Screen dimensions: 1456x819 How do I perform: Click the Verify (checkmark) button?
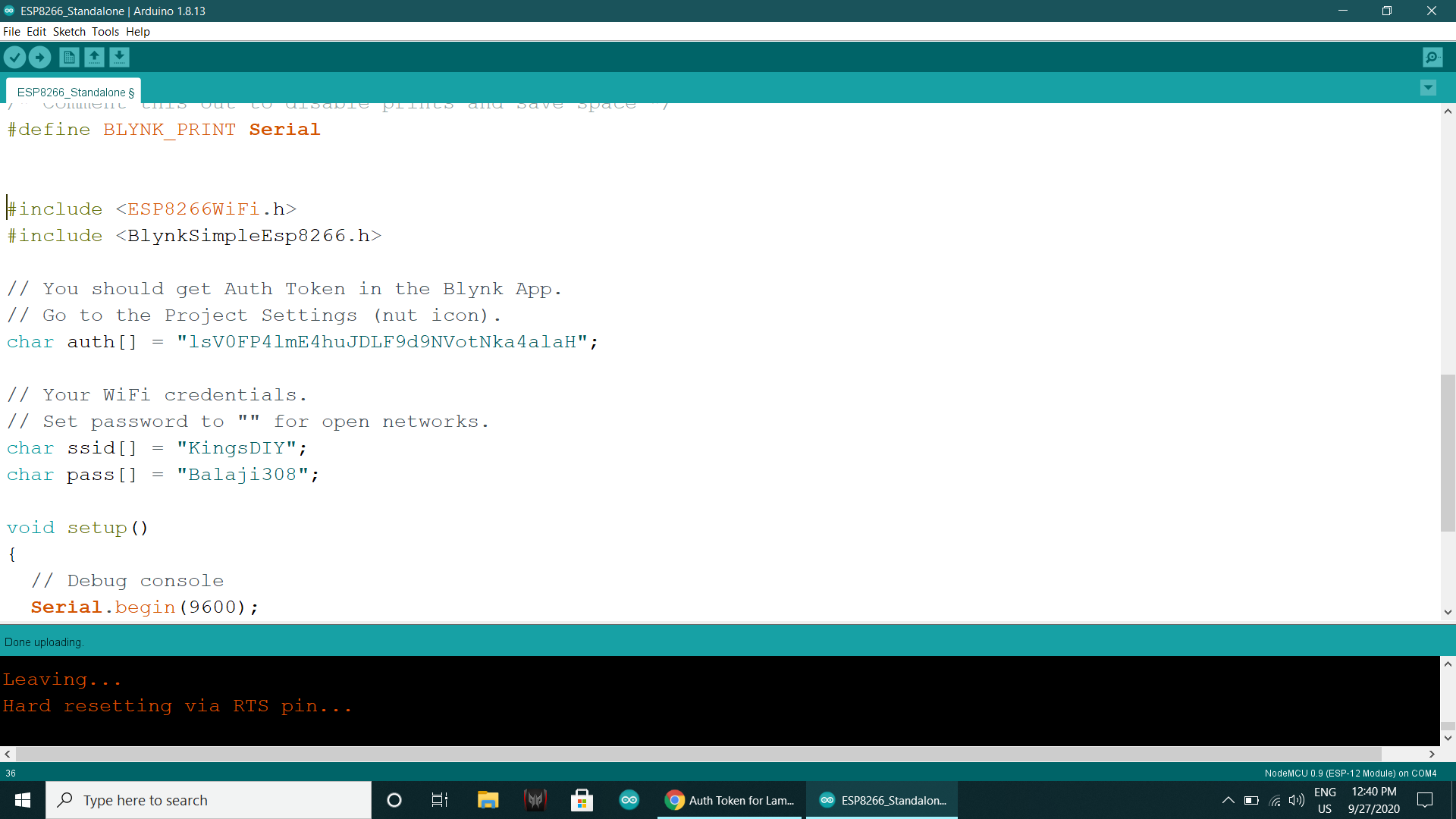[15, 57]
